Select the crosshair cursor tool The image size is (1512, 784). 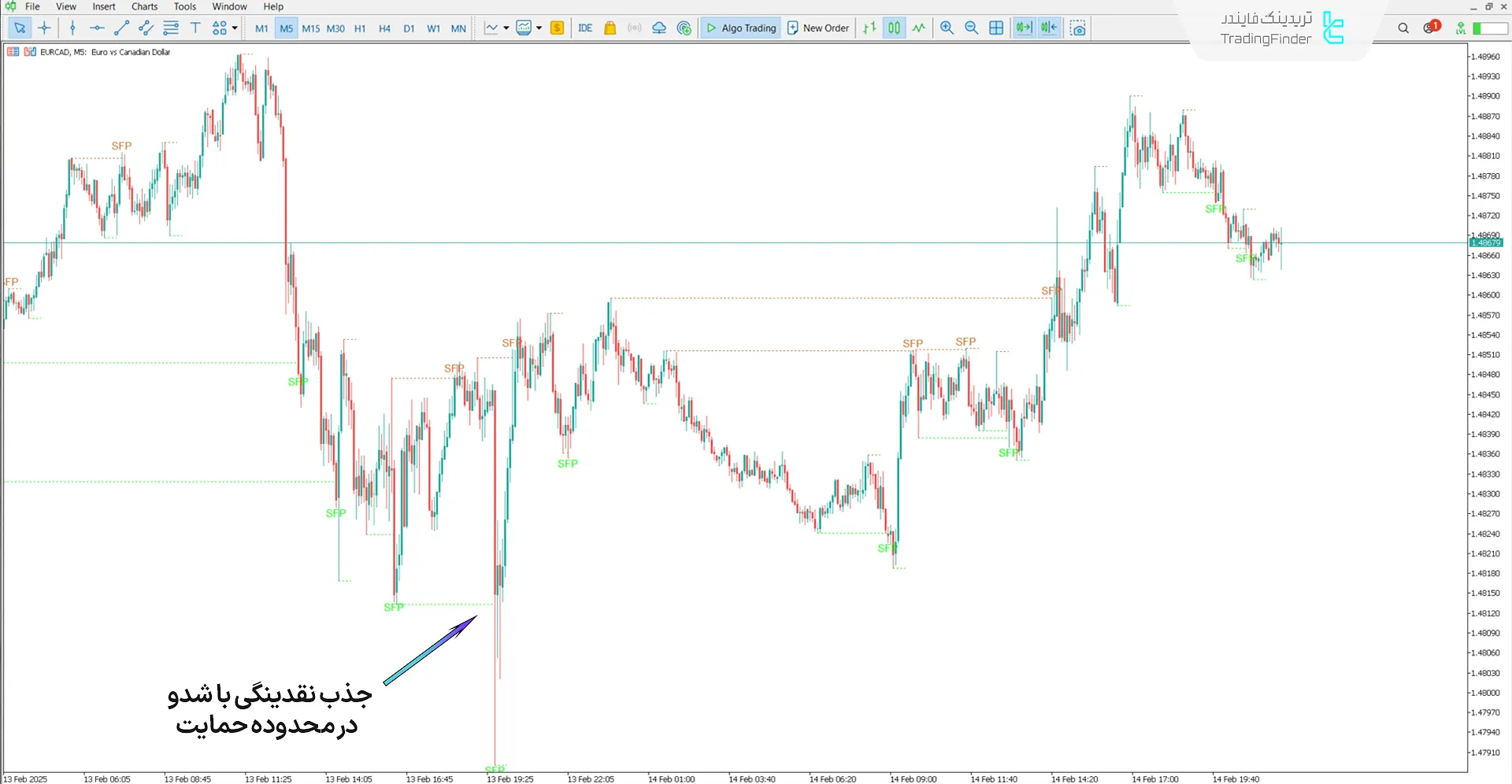point(44,28)
